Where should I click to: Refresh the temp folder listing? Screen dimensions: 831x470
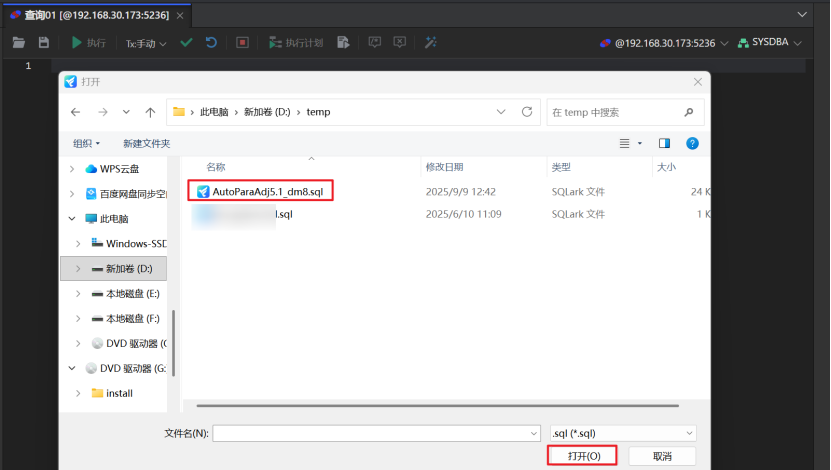527,112
